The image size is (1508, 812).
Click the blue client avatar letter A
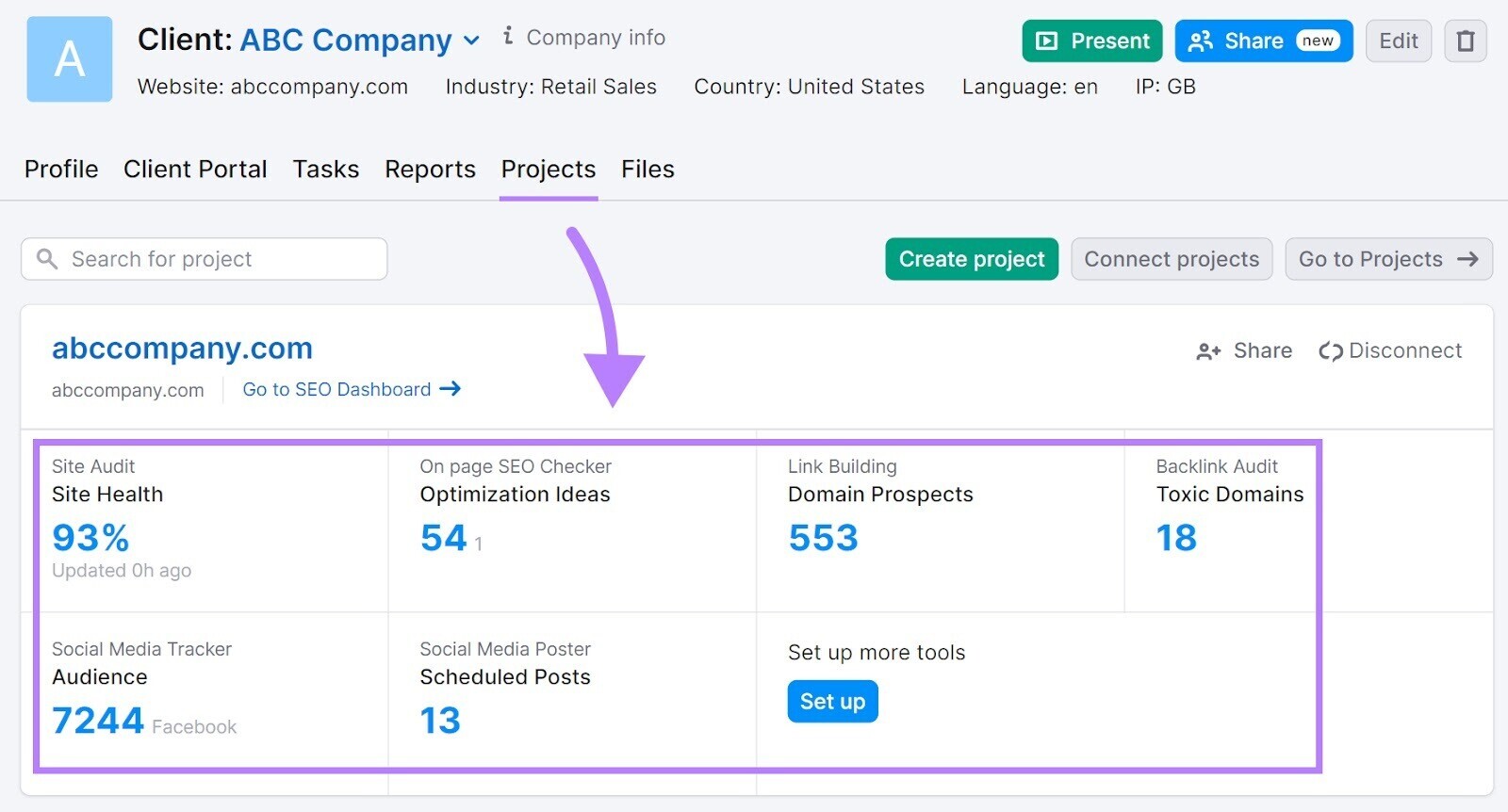pos(70,59)
